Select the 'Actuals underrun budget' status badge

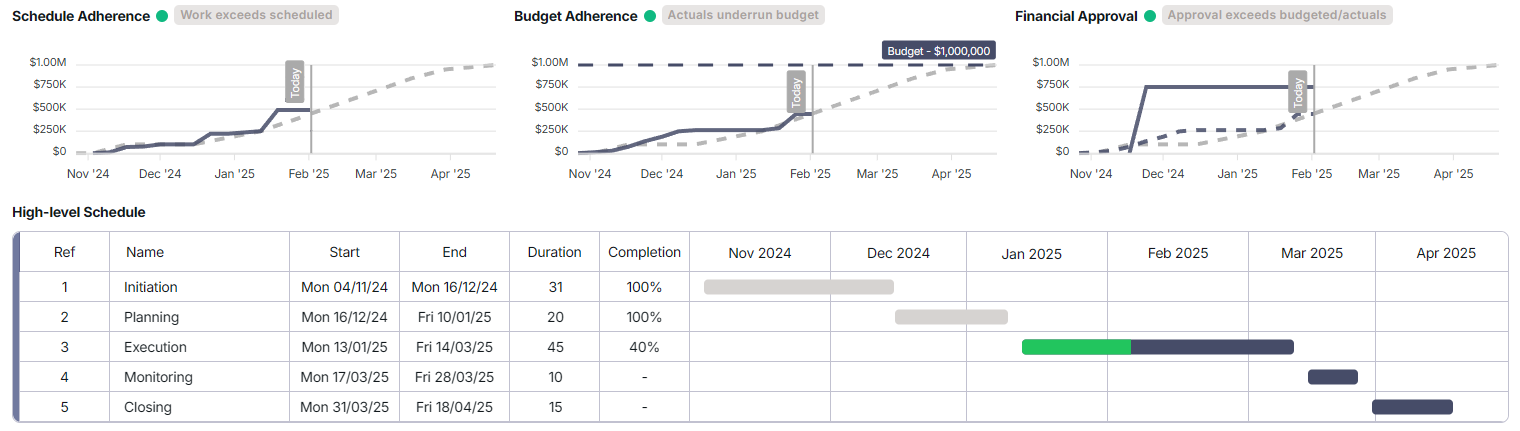[x=742, y=16]
